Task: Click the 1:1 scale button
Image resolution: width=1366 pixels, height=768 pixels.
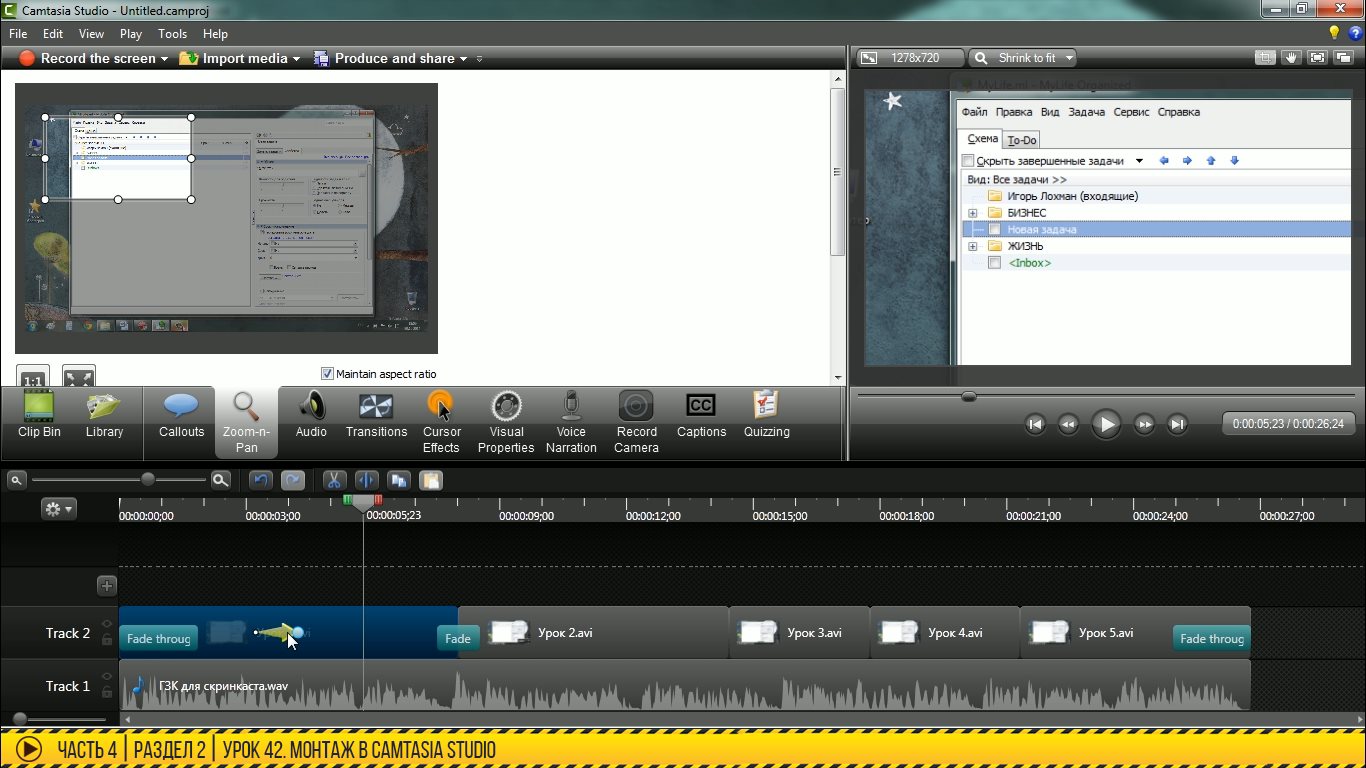Action: pos(33,377)
